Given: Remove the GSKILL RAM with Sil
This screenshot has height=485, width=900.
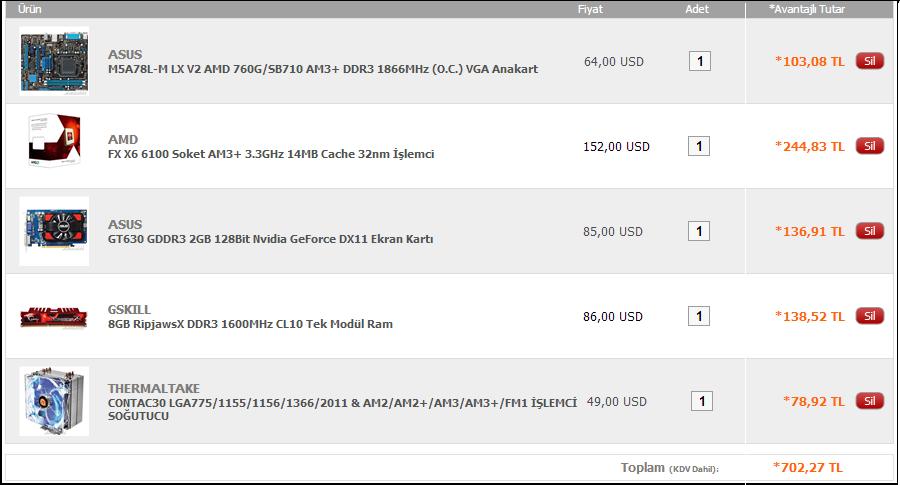Looking at the screenshot, I should pyautogui.click(x=870, y=316).
